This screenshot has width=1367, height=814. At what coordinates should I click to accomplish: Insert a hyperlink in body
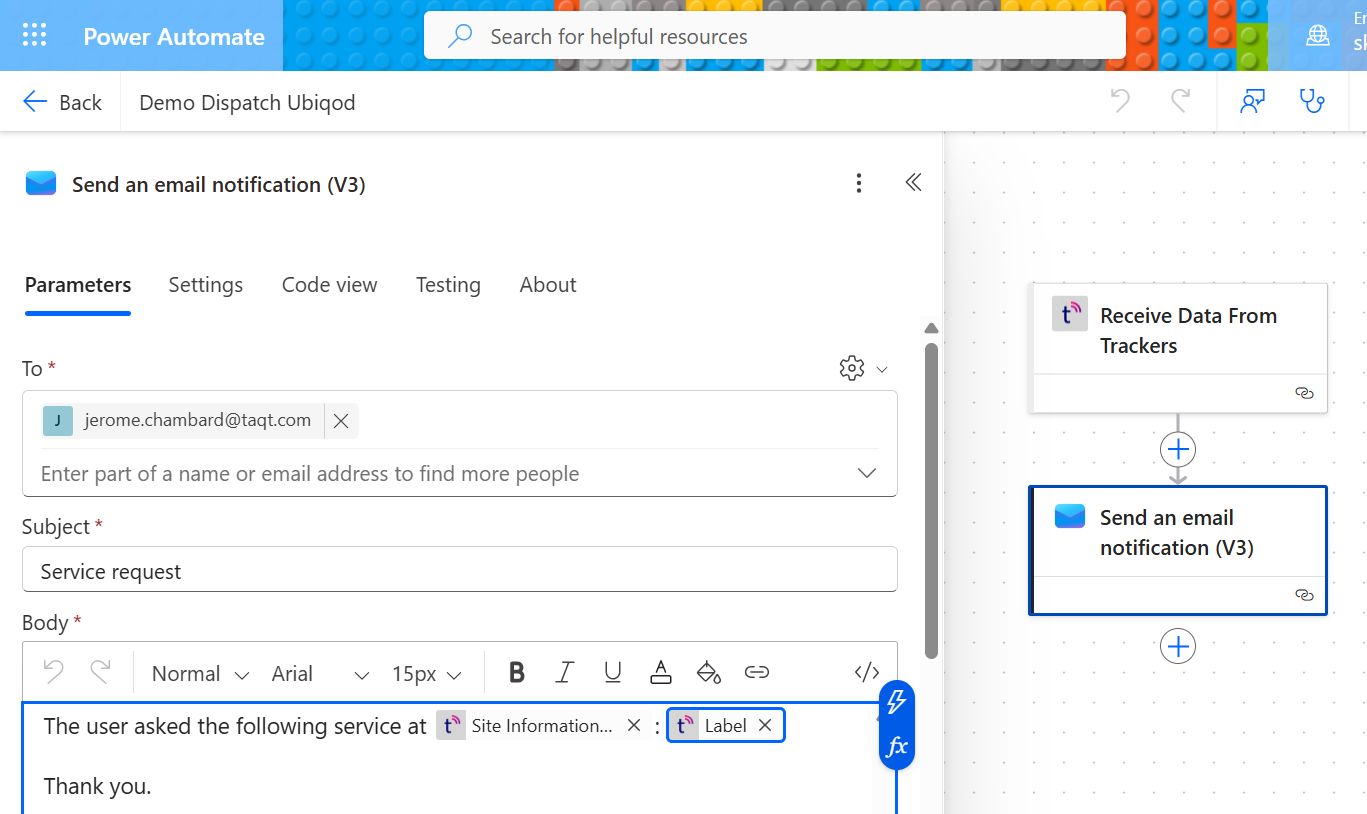click(757, 672)
